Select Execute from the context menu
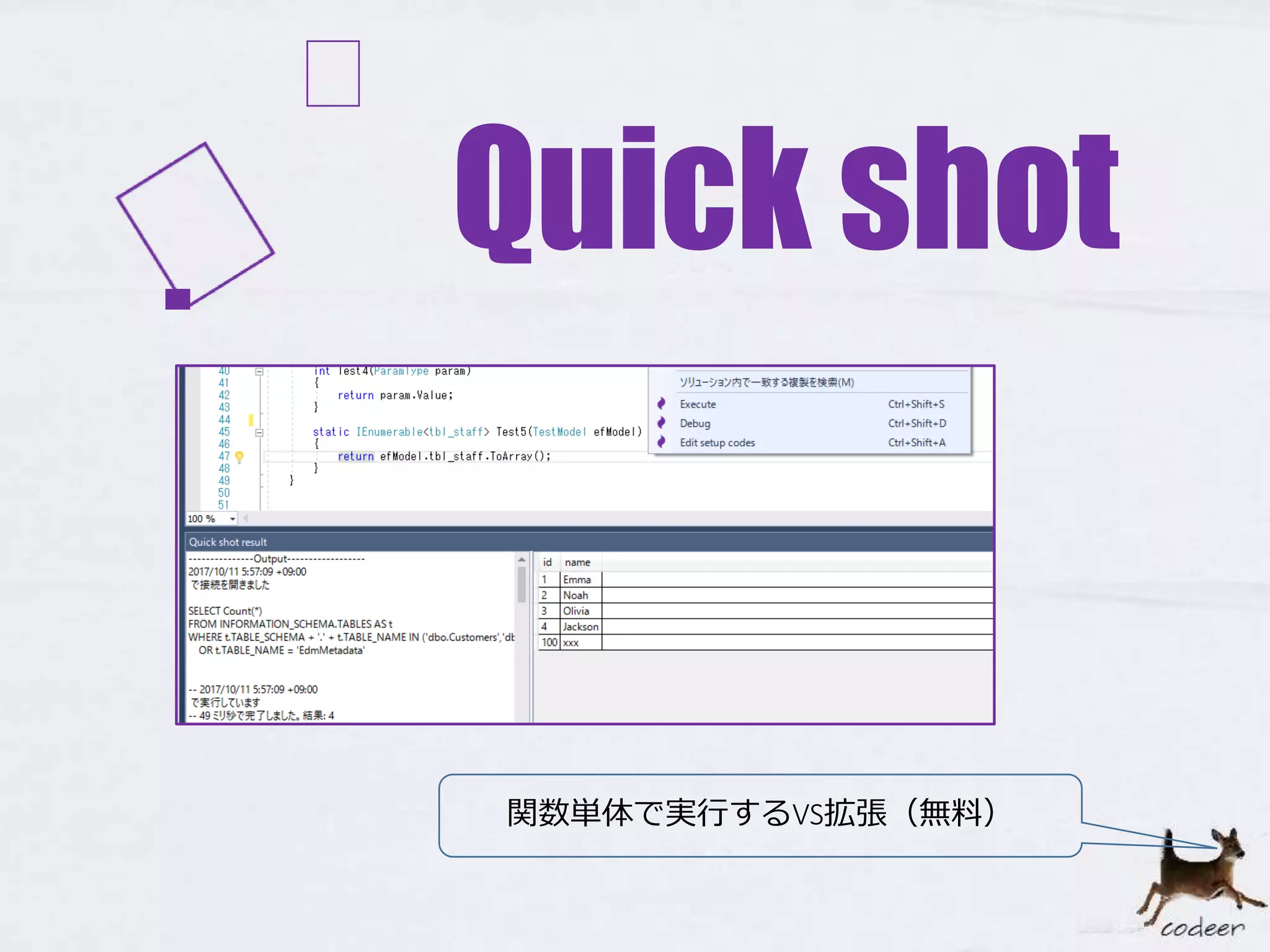Image resolution: width=1270 pixels, height=952 pixels. point(810,404)
